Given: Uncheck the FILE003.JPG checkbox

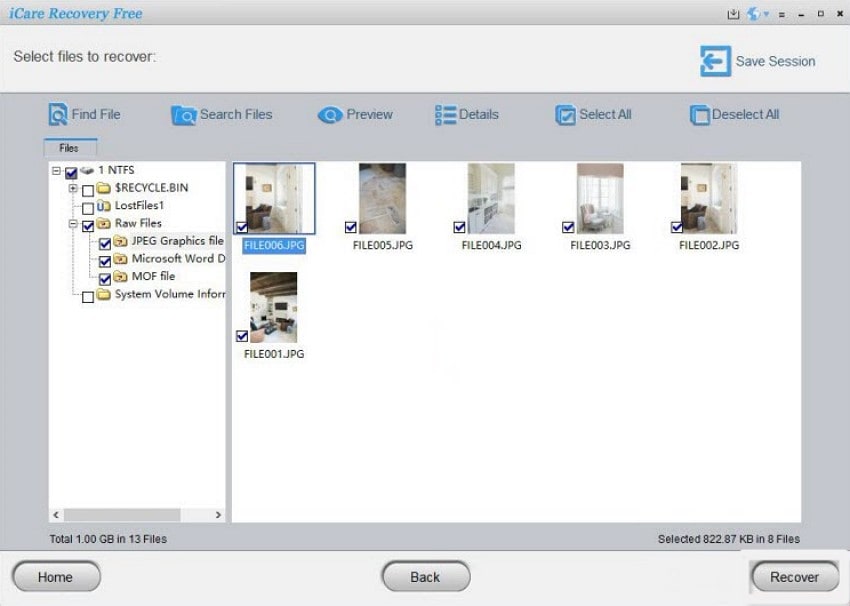Looking at the screenshot, I should point(568,227).
